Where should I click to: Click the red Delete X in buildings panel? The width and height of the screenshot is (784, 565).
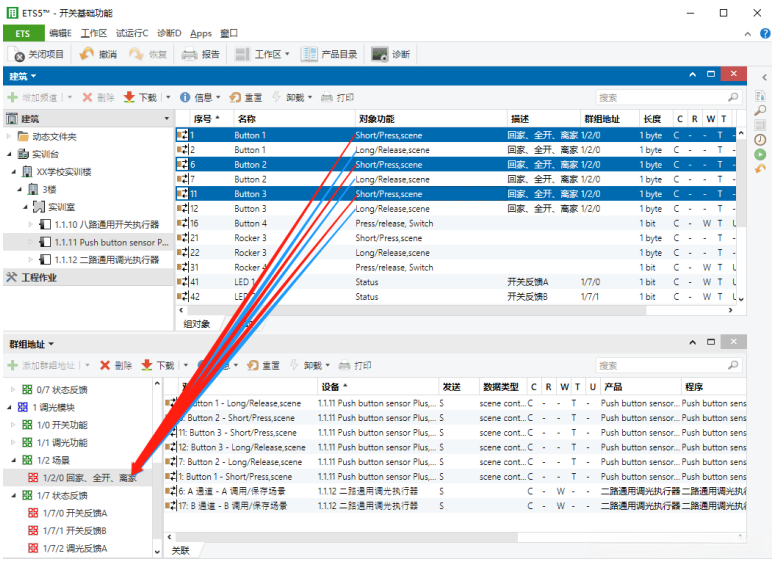(88, 98)
